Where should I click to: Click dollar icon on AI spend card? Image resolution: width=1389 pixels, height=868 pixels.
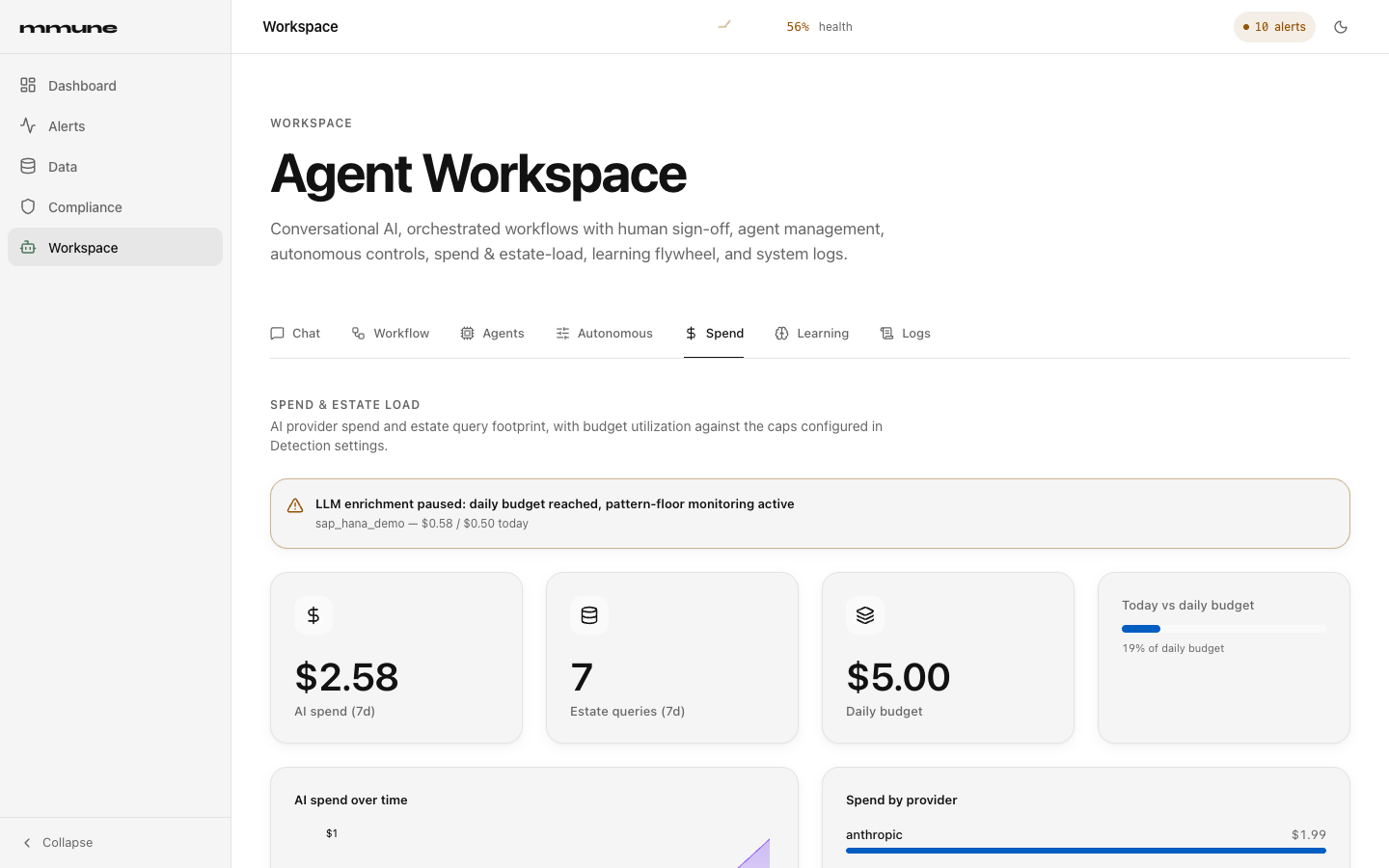313,614
